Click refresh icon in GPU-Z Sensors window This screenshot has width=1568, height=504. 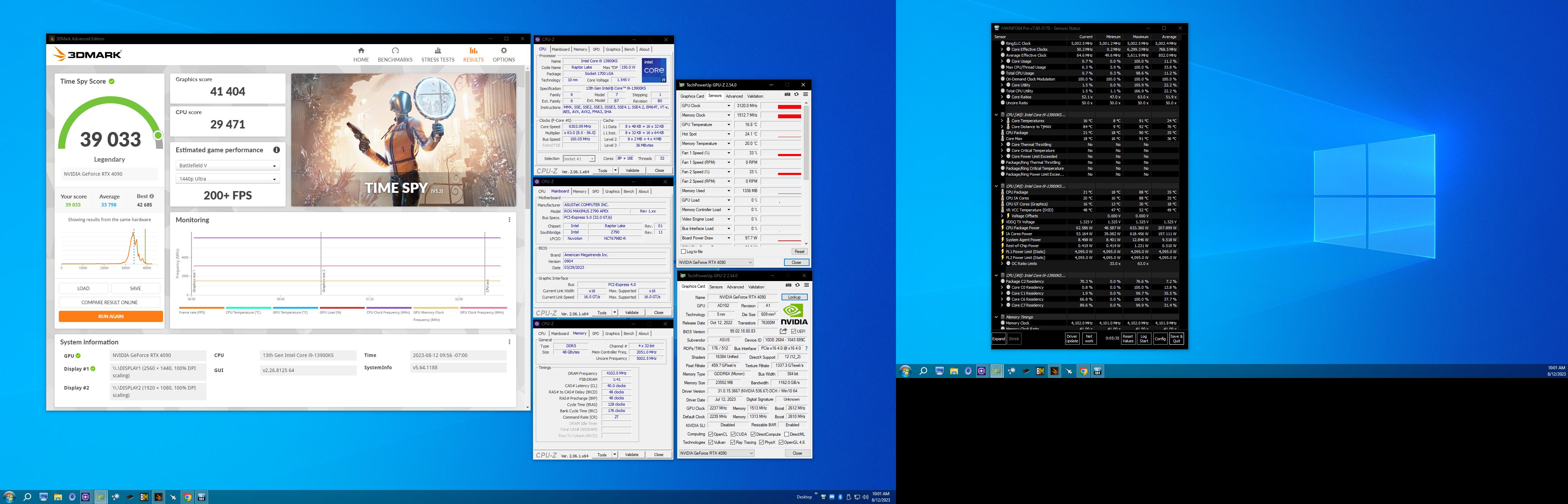796,94
